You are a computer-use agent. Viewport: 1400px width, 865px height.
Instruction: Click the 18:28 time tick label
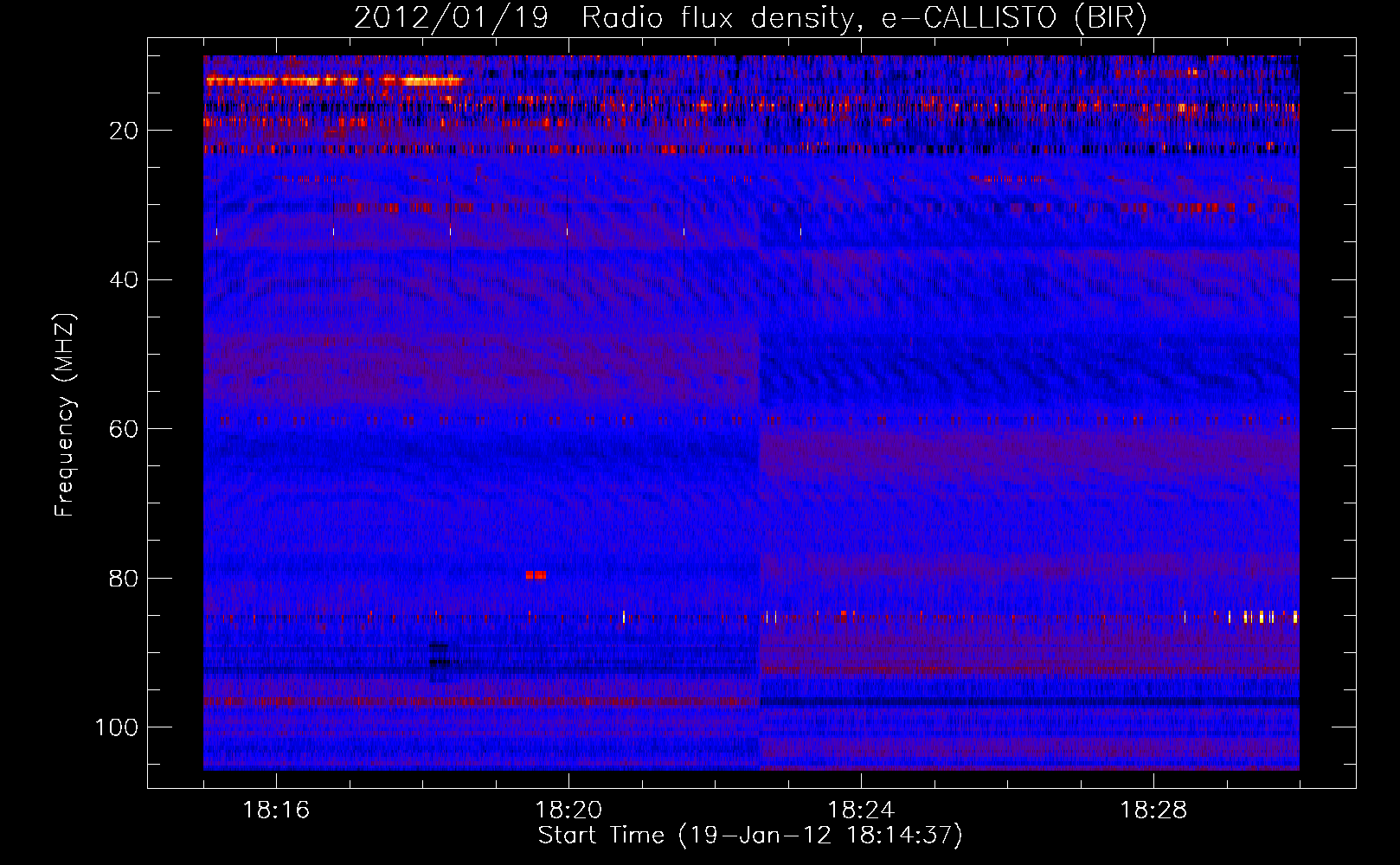point(1153,811)
